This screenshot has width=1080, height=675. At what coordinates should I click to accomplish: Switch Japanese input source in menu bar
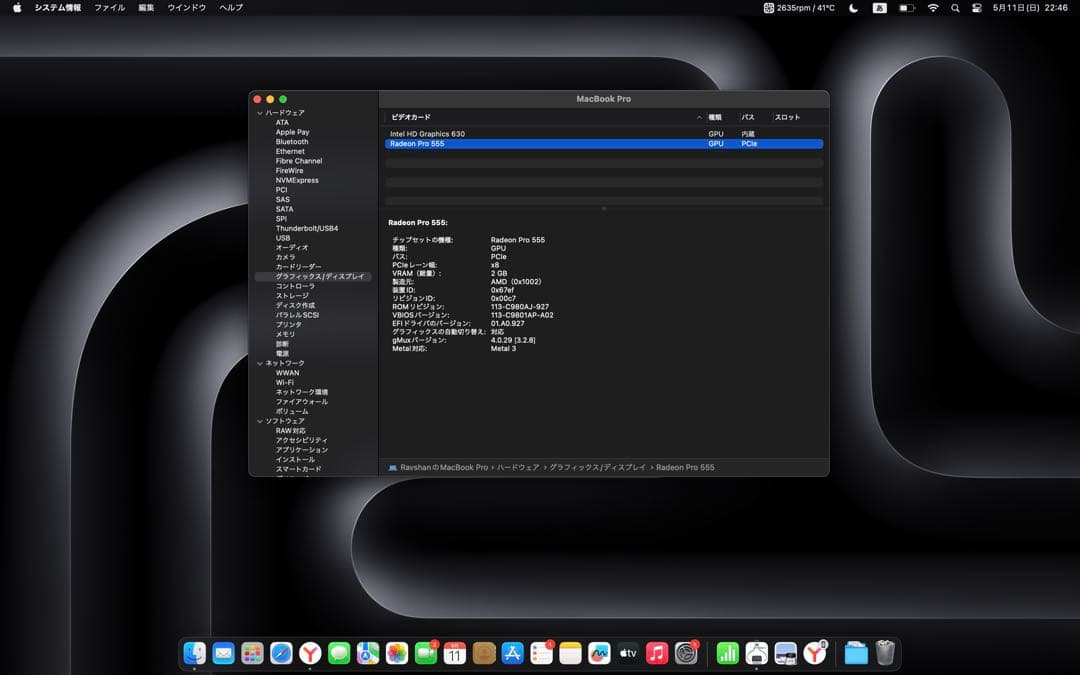coord(880,8)
